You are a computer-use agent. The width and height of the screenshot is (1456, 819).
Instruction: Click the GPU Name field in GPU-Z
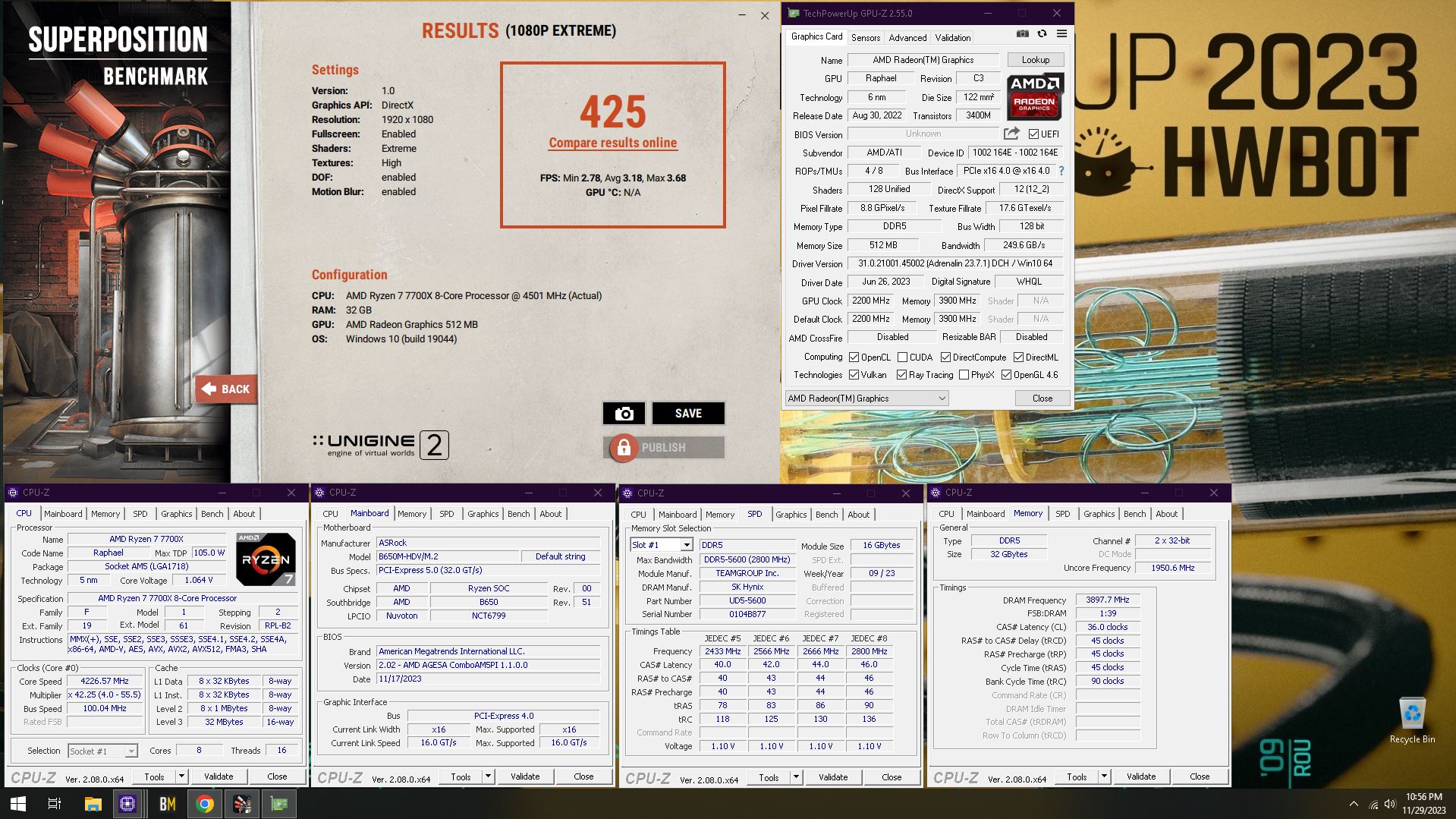[x=923, y=60]
